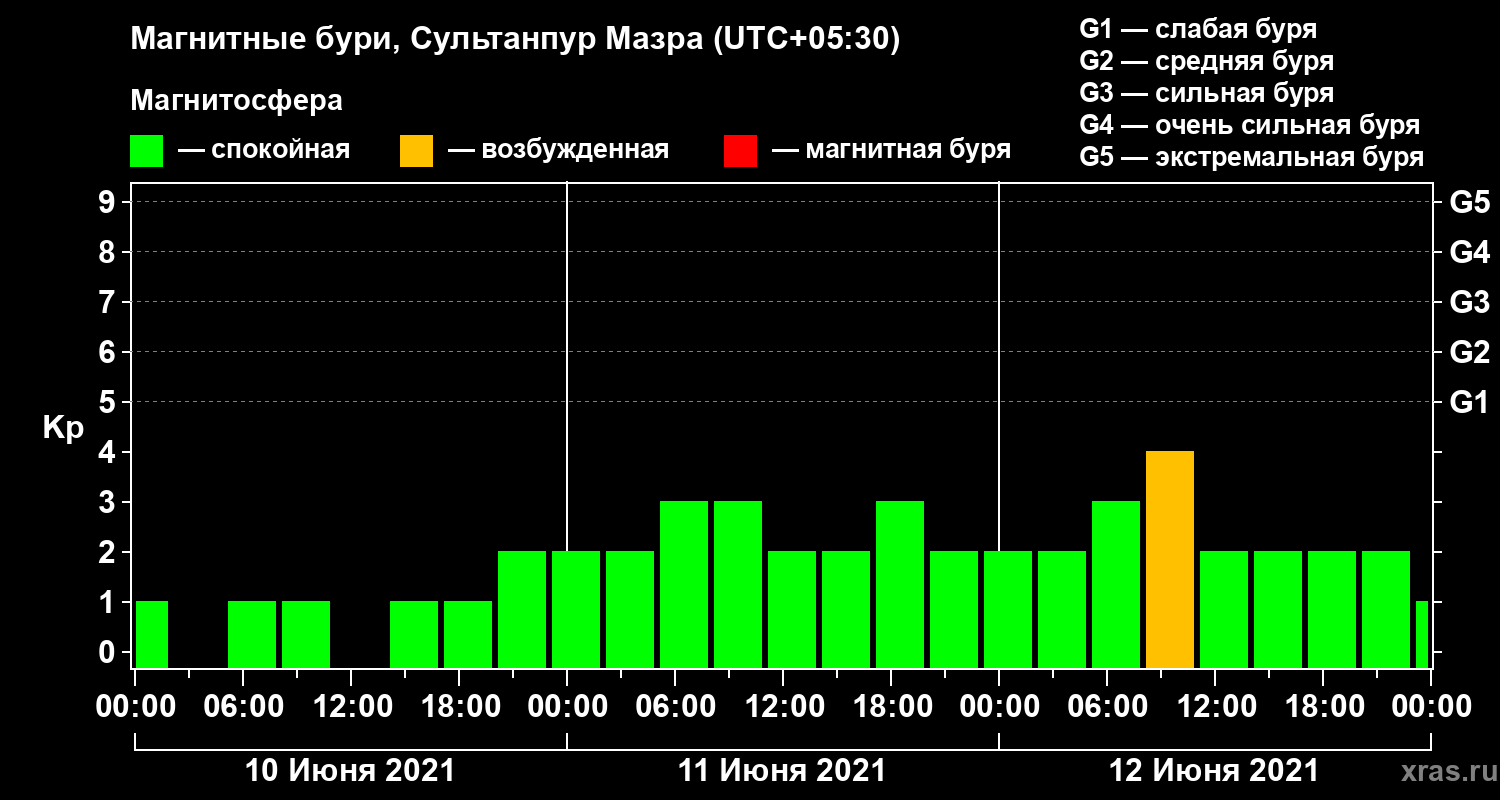The height and width of the screenshot is (800, 1500).
Task: Click the 'G3' label on the right axis
Action: [1470, 303]
